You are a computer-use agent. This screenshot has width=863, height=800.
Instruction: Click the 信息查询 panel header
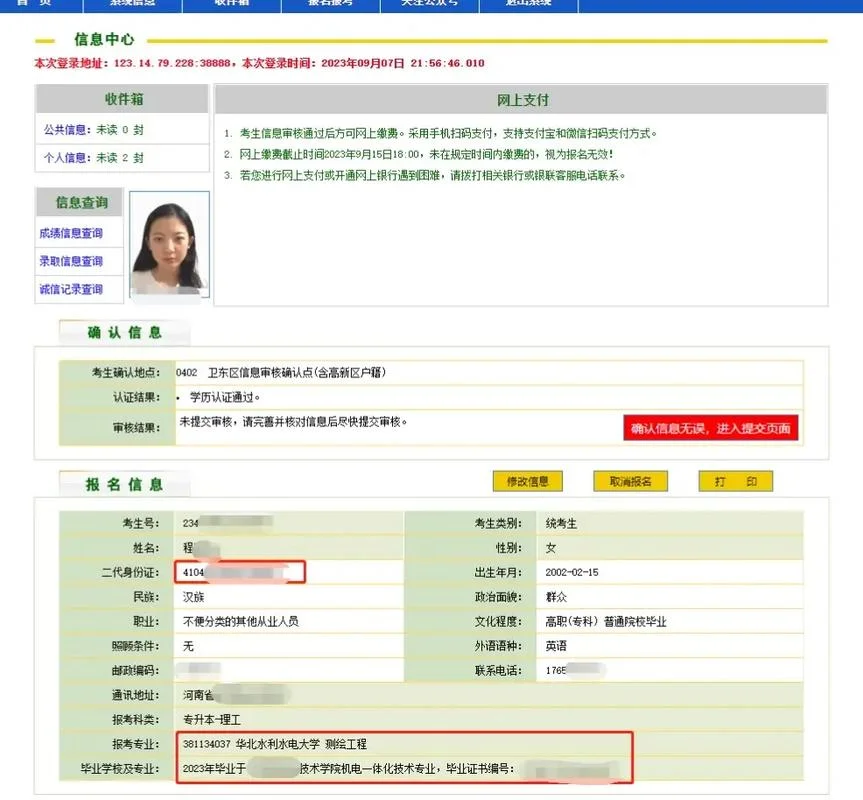[x=81, y=202]
